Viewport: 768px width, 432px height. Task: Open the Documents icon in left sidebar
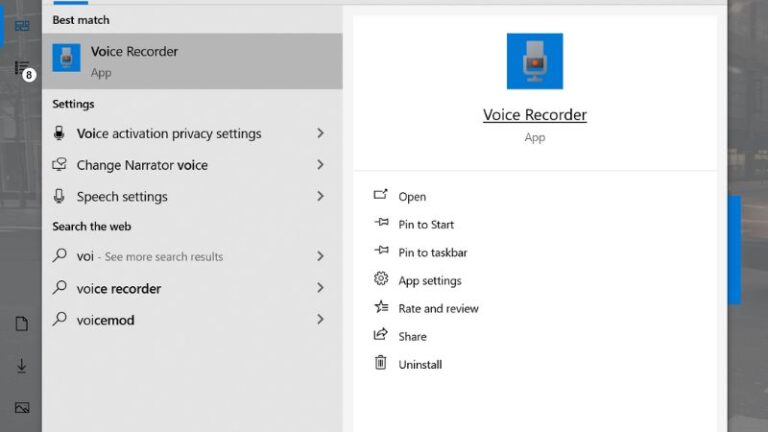click(x=21, y=324)
